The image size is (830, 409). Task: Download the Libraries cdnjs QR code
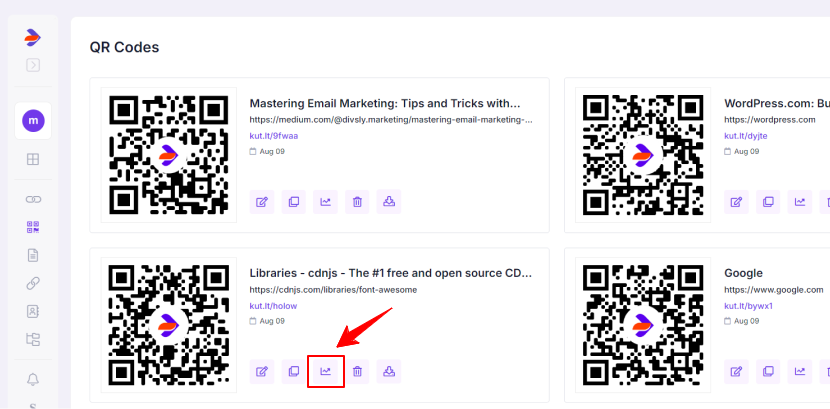[389, 371]
